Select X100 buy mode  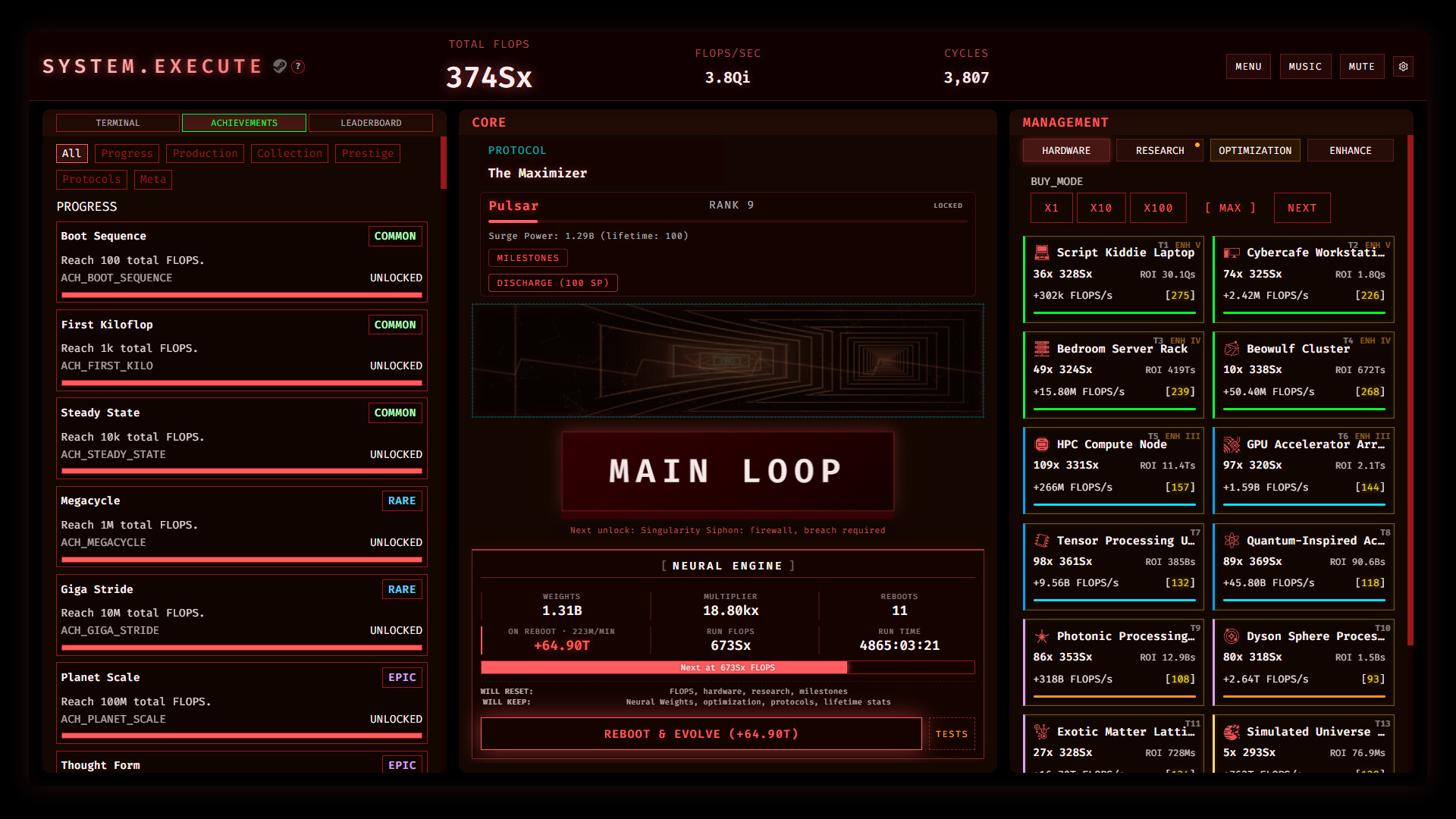(x=1158, y=208)
